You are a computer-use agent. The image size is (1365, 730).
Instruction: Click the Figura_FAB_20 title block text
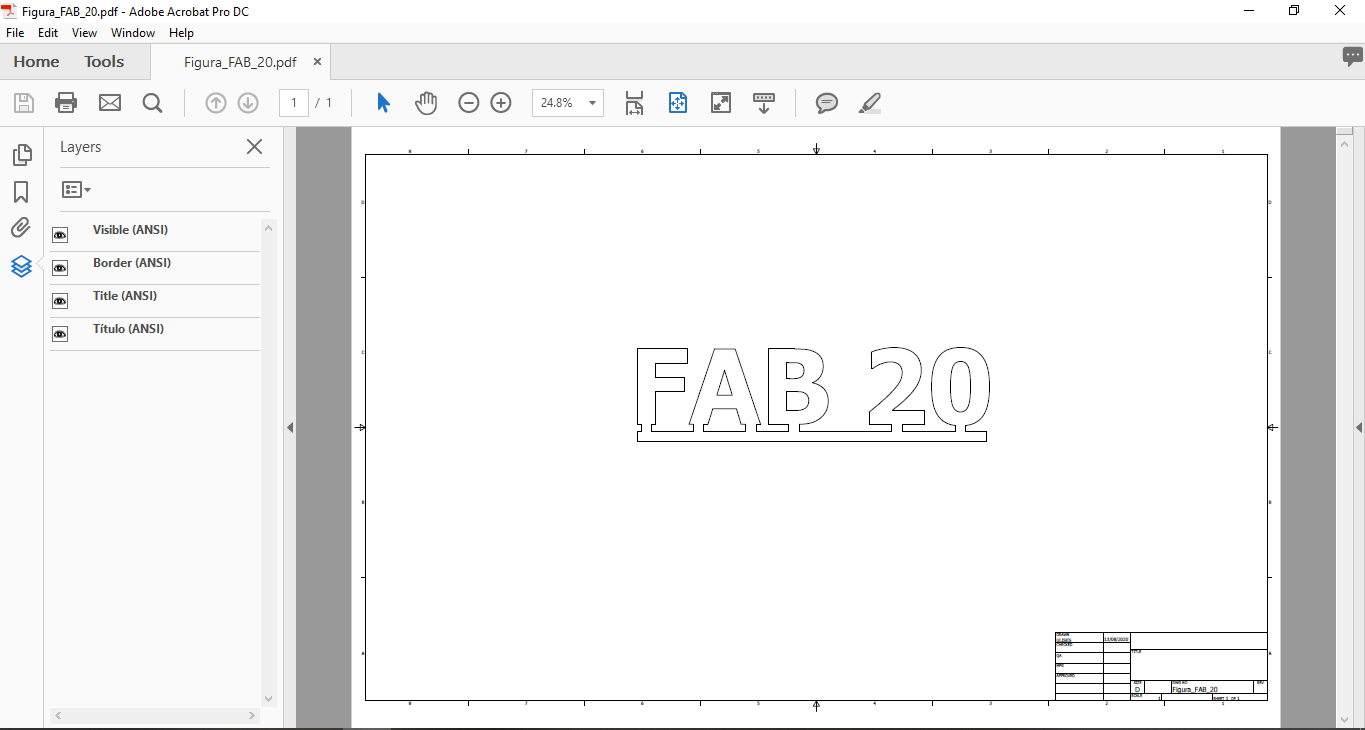coord(1195,690)
